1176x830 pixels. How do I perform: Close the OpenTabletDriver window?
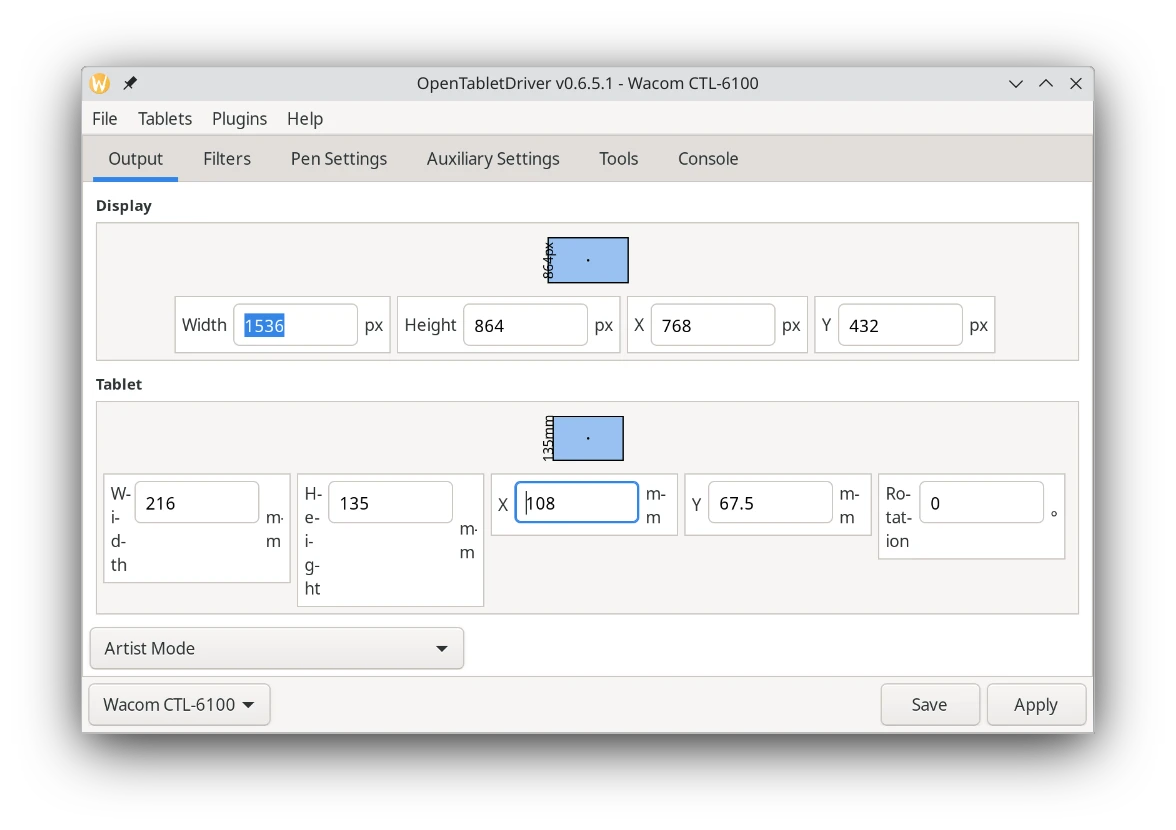point(1076,84)
